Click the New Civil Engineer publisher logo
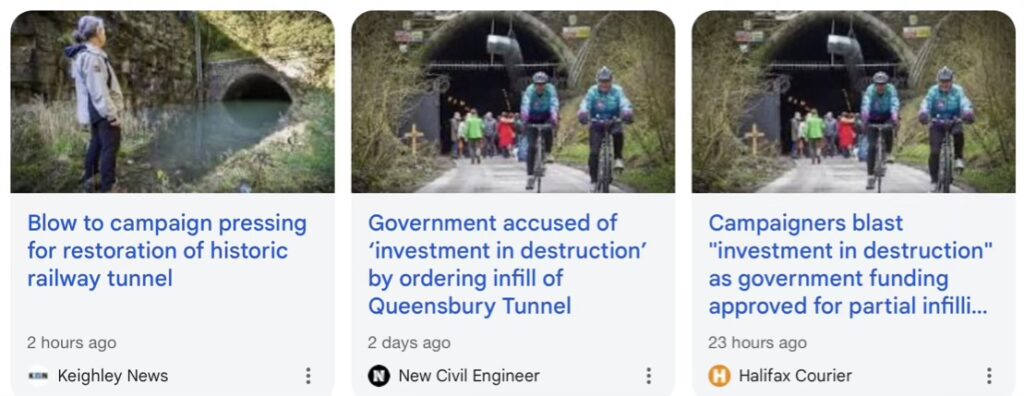Image resolution: width=1024 pixels, height=396 pixels. click(379, 376)
